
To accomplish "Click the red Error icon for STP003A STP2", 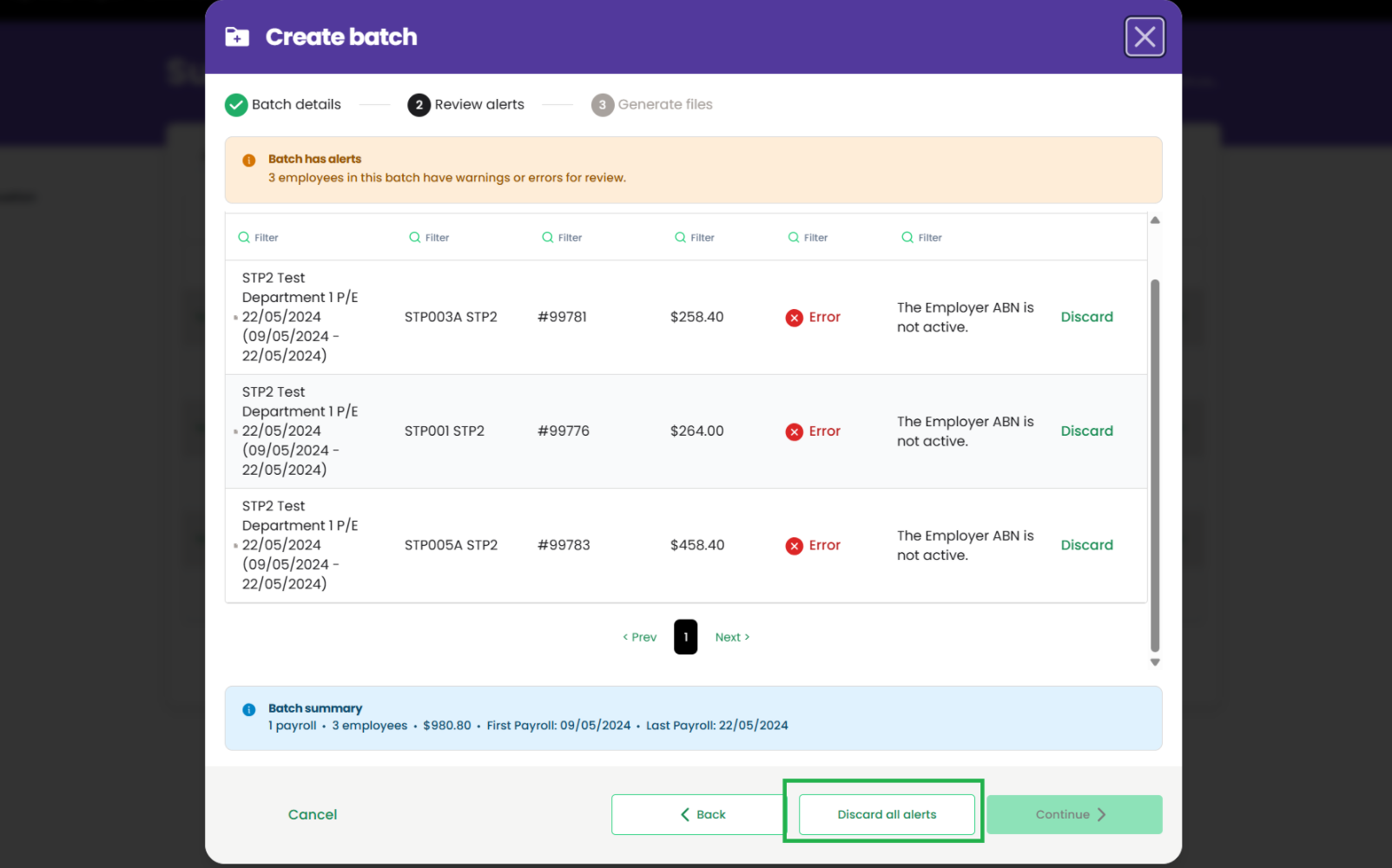I will click(x=795, y=318).
